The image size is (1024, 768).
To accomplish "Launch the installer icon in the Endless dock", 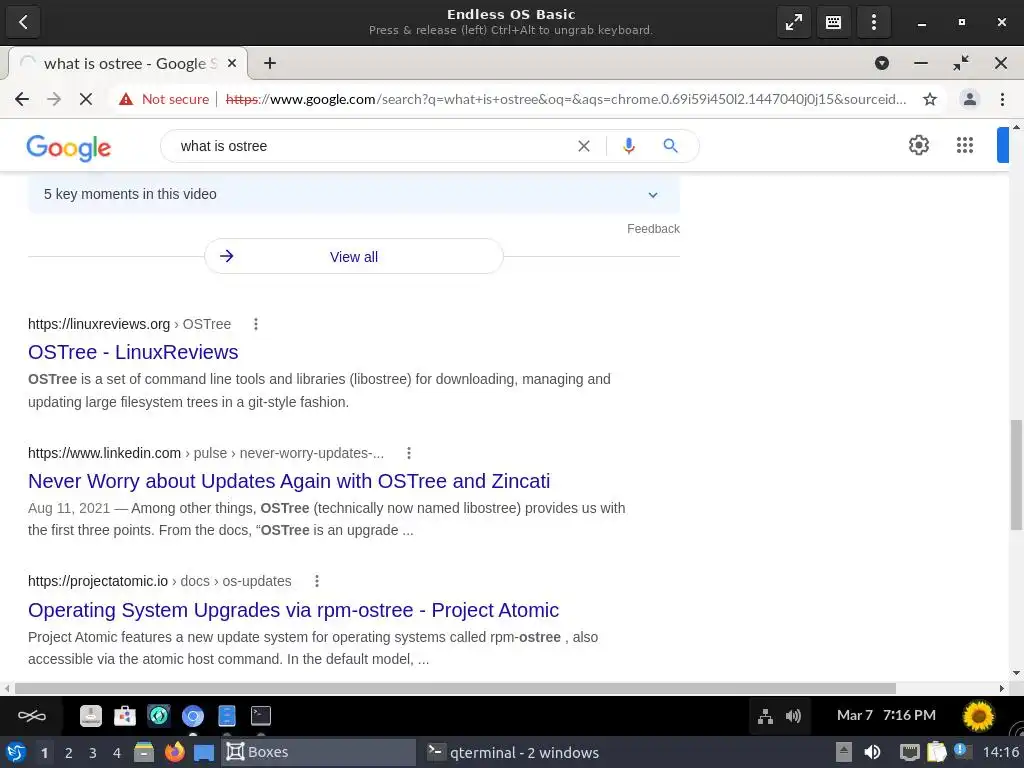I will pyautogui.click(x=91, y=716).
